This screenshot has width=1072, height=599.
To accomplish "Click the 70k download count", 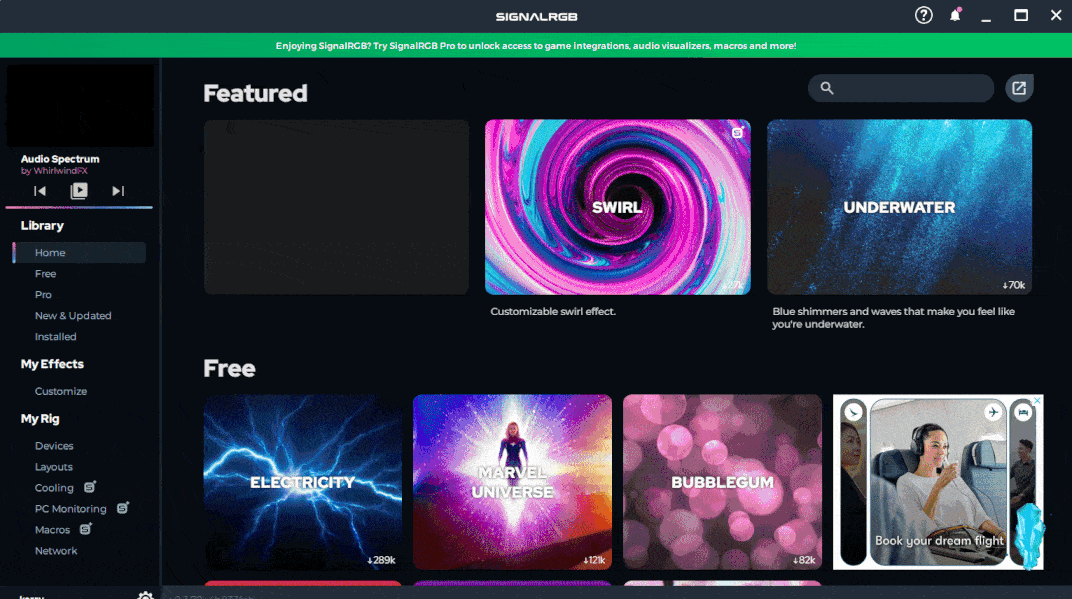I will 1014,285.
